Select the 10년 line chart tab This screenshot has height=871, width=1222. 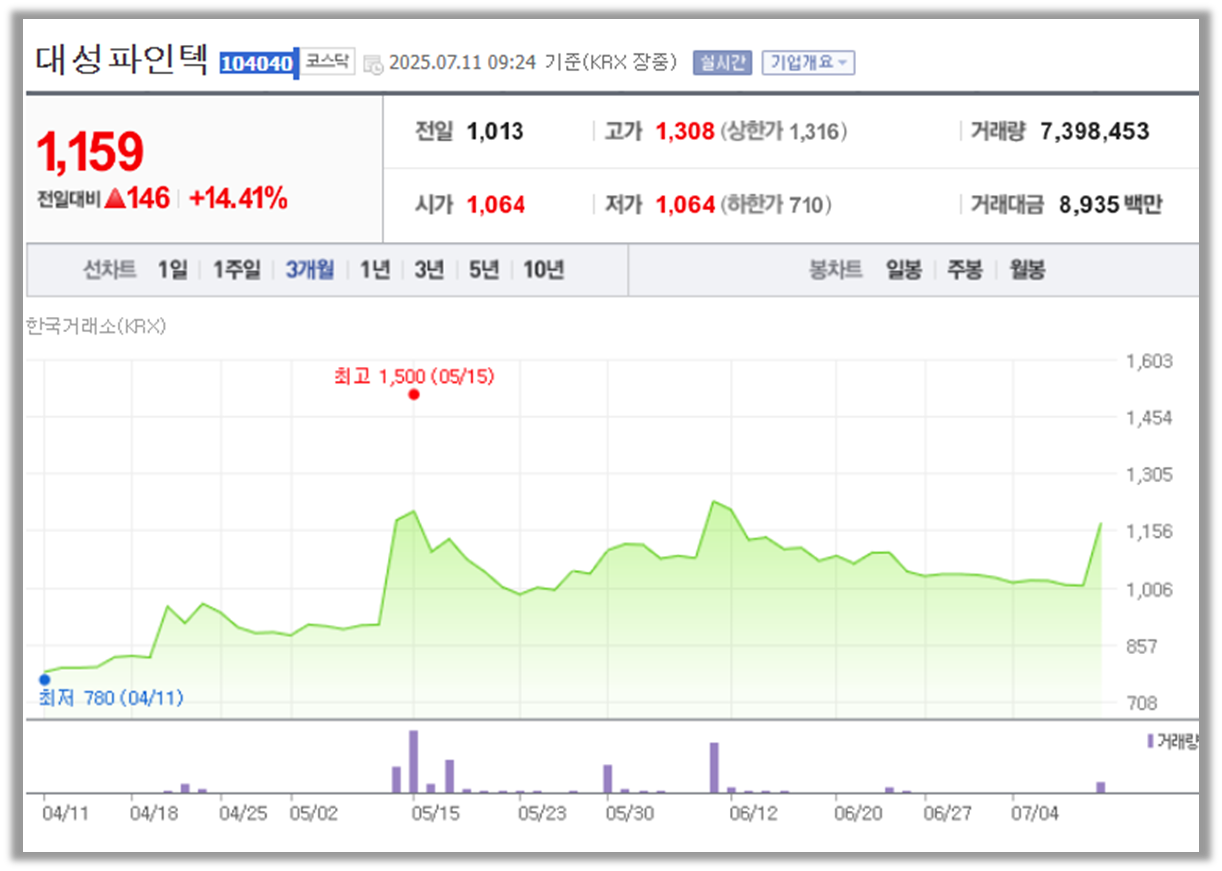pyautogui.click(x=544, y=269)
